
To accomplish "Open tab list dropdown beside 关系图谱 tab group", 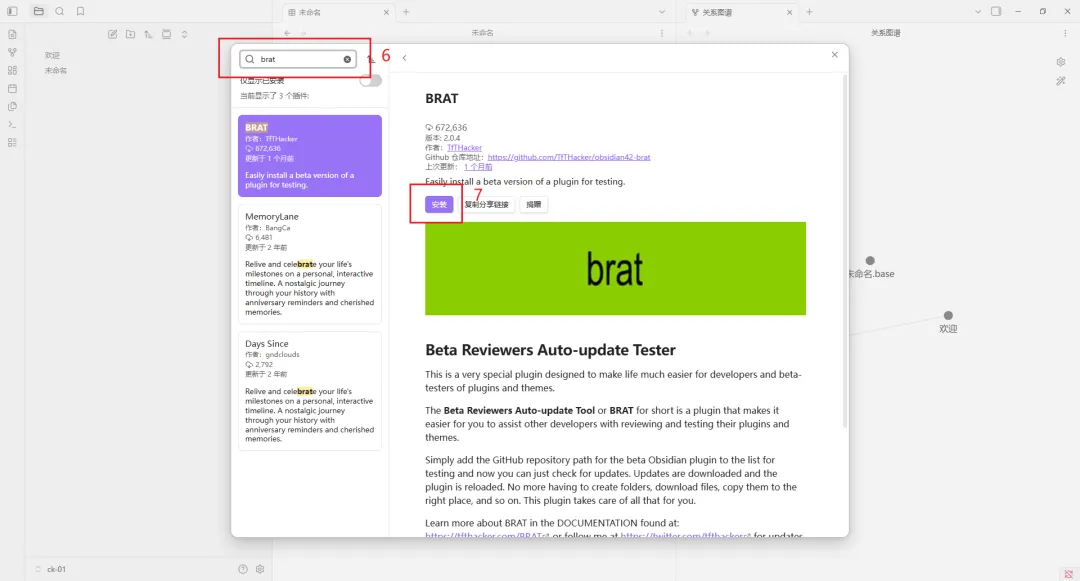I will 977,12.
